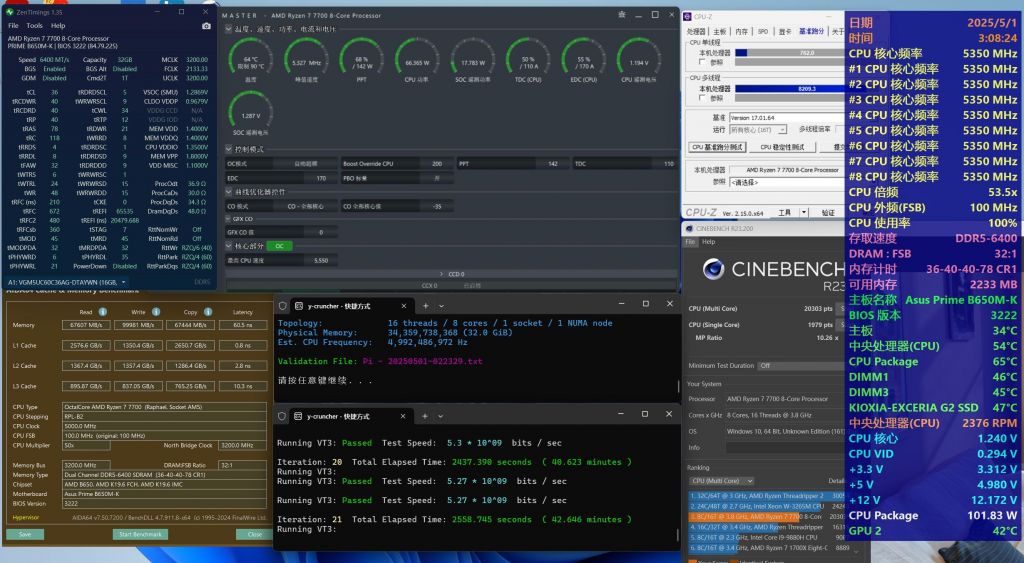1024x563 pixels.
Task: Click the ZenTimings camera screenshot icon
Action: coord(206,25)
